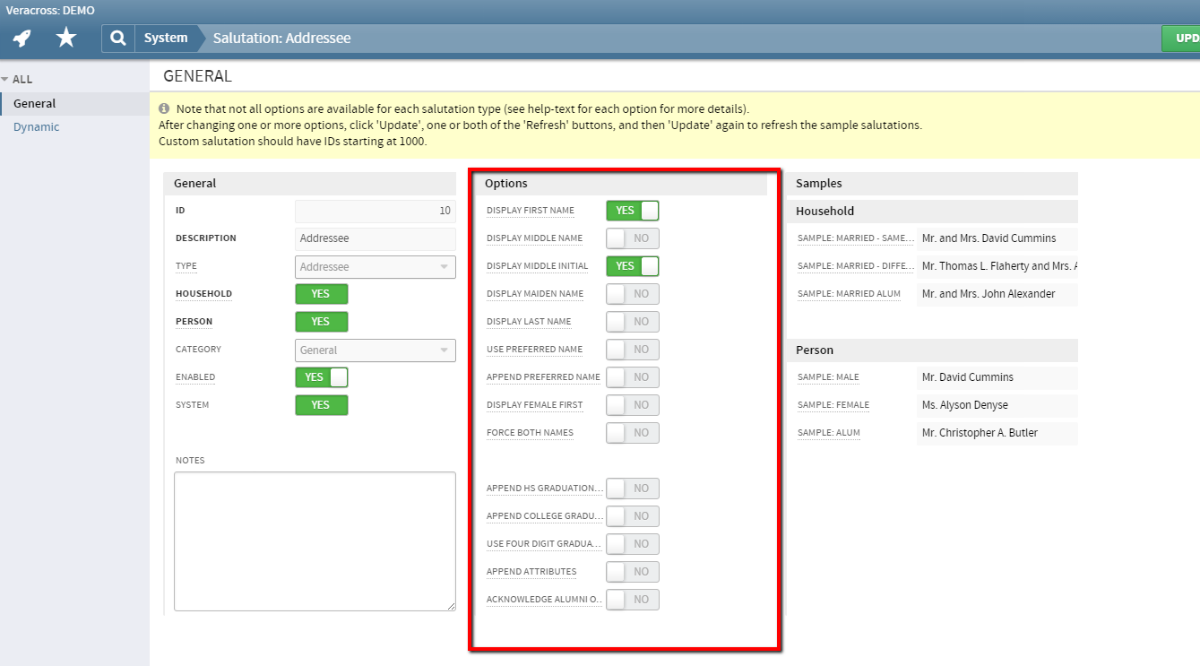Click the Description field with Addressee

click(375, 239)
